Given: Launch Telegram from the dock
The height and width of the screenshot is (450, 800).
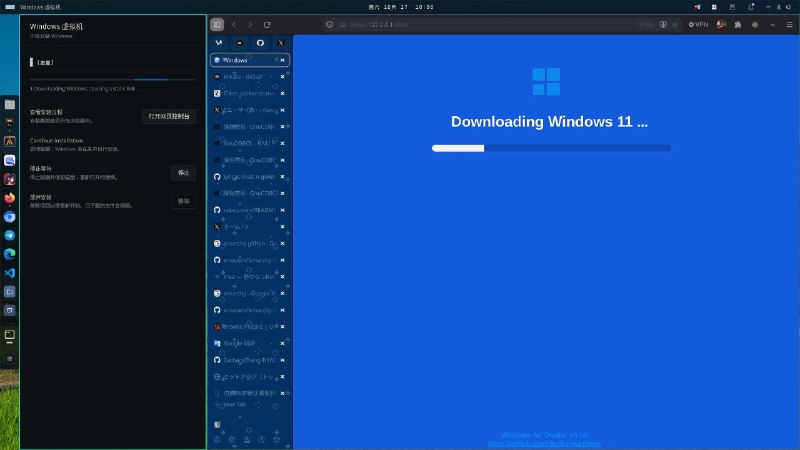Looking at the screenshot, I should pyautogui.click(x=10, y=235).
